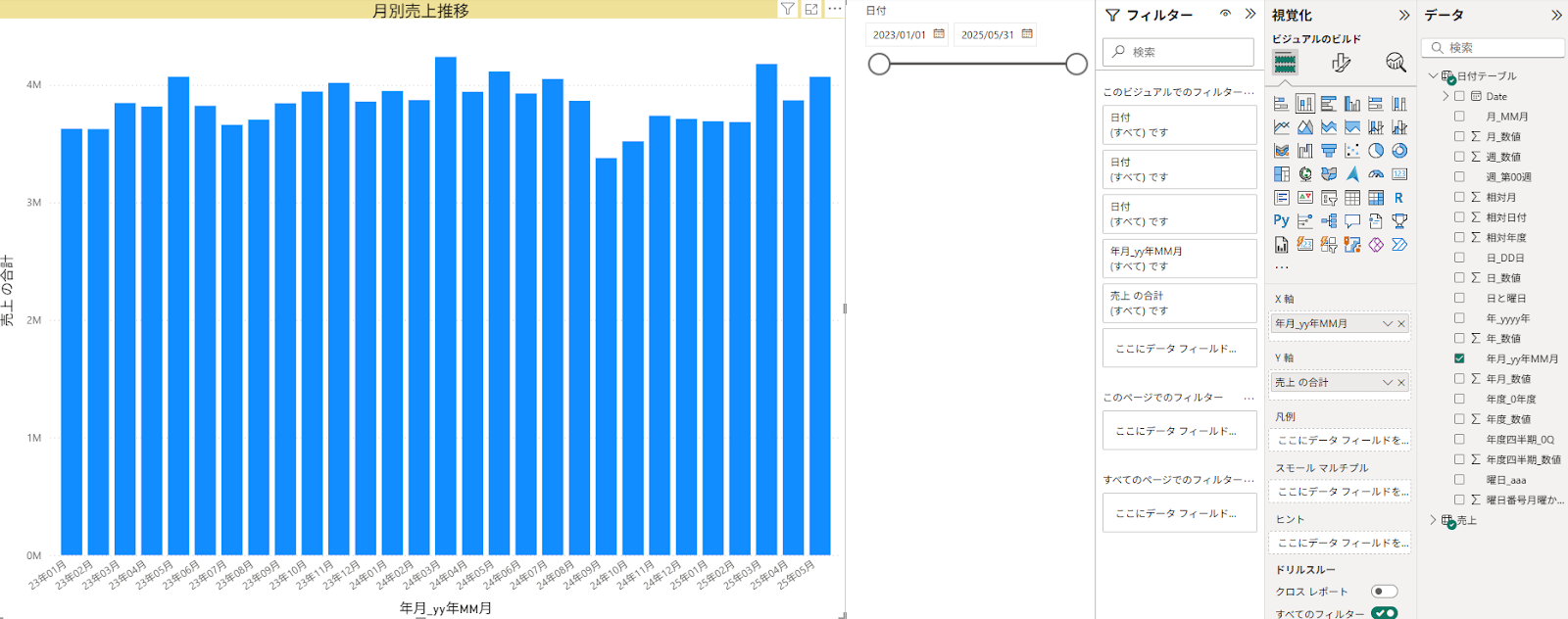Select the gauge visual icon
This screenshot has height=619, width=1568.
point(1376,174)
